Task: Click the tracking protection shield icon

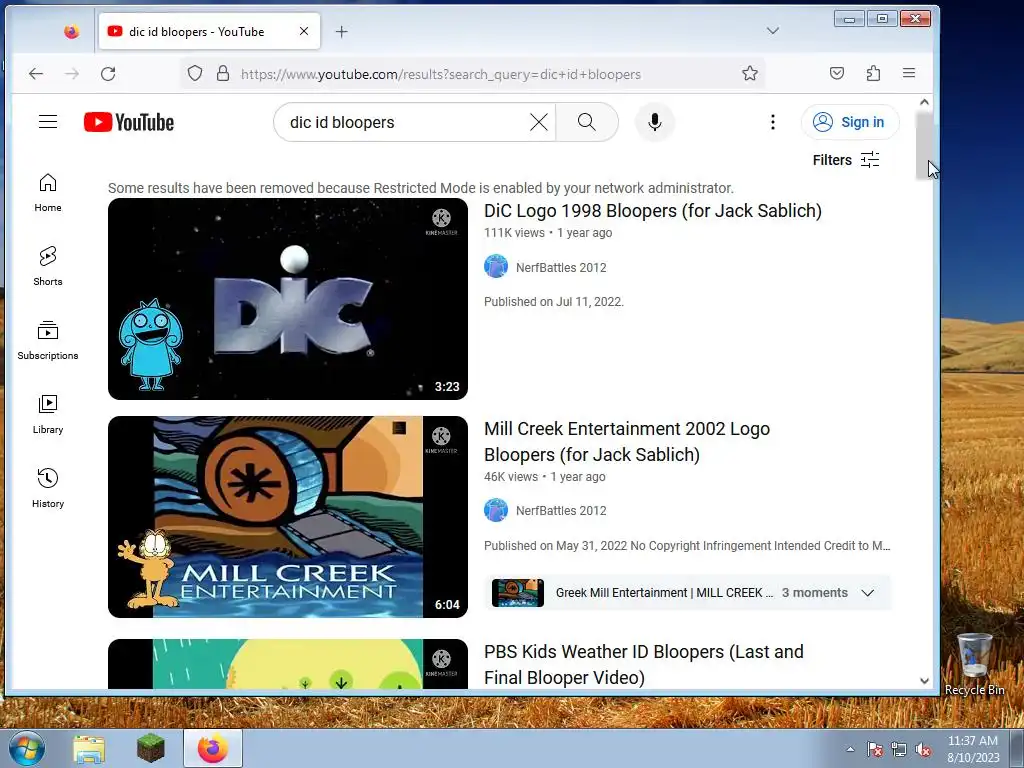Action: 195,73
